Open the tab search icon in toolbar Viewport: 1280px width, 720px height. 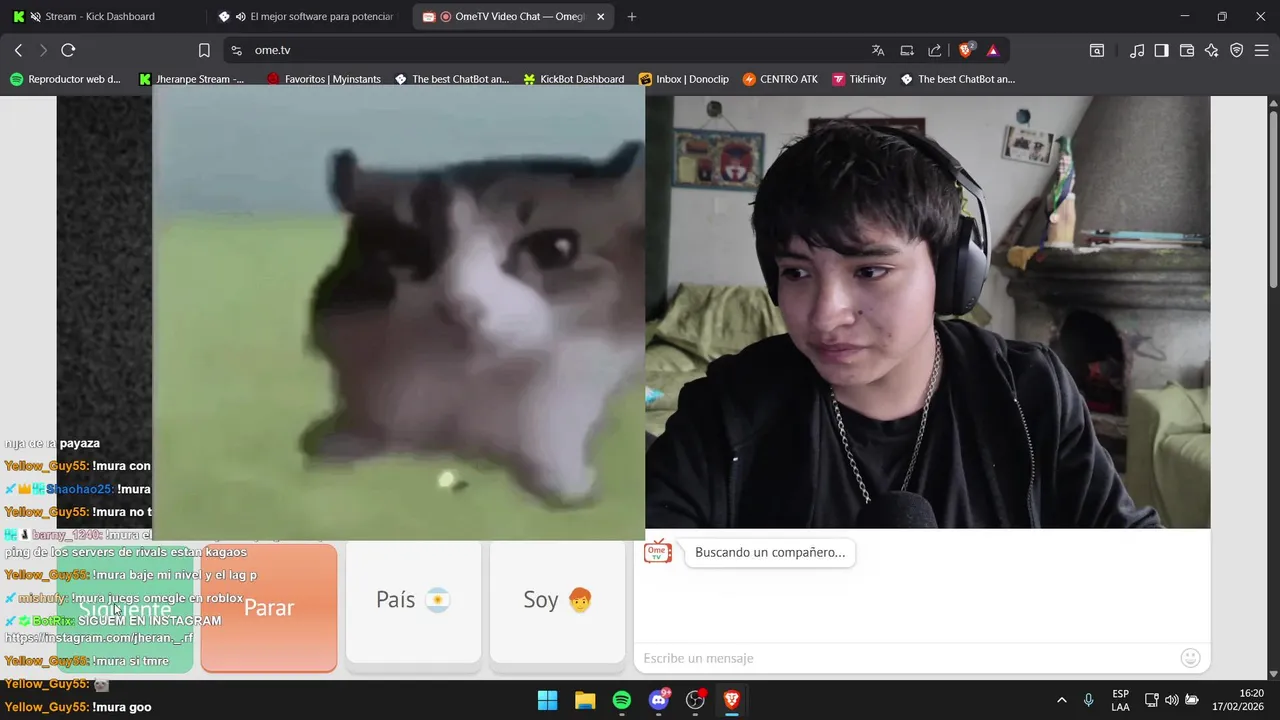[x=1097, y=50]
